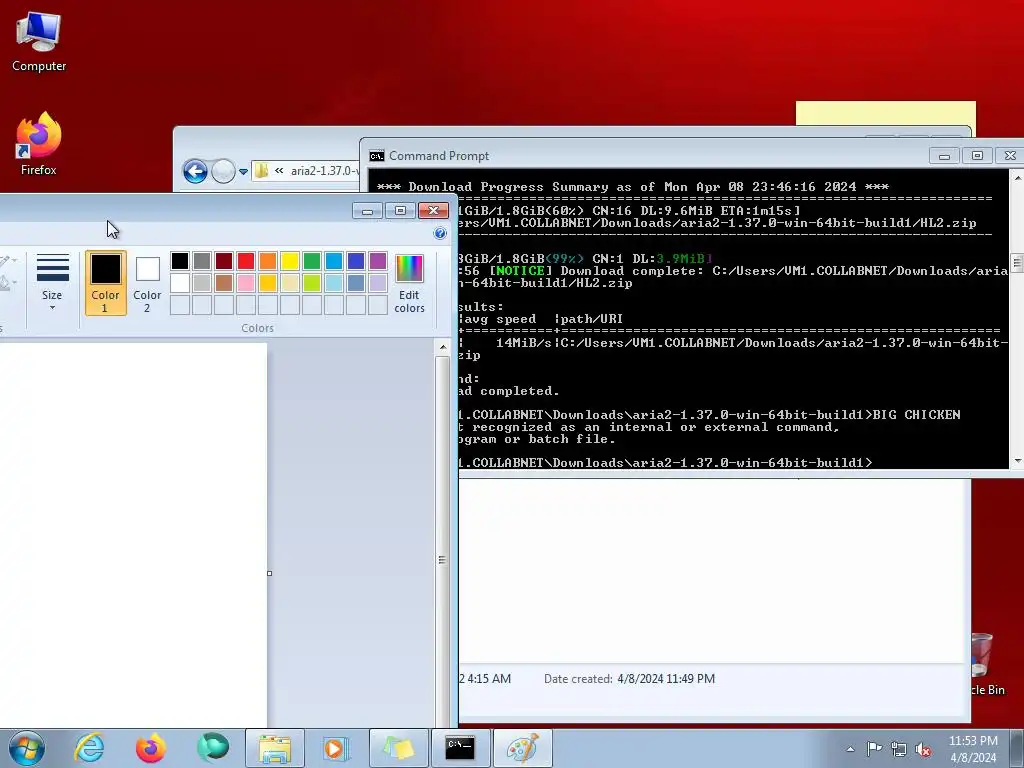Open the Computer desktop icon
Screen dimensions: 1024x768
pyautogui.click(x=39, y=42)
